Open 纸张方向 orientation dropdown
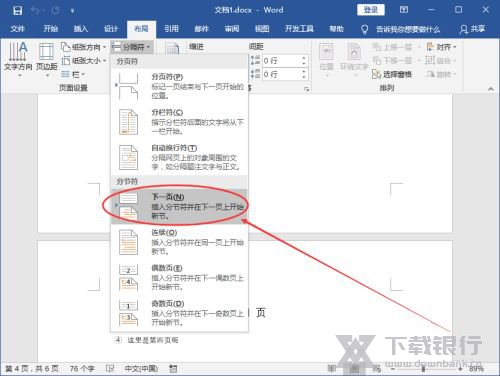The width and height of the screenshot is (500, 376). coord(84,47)
